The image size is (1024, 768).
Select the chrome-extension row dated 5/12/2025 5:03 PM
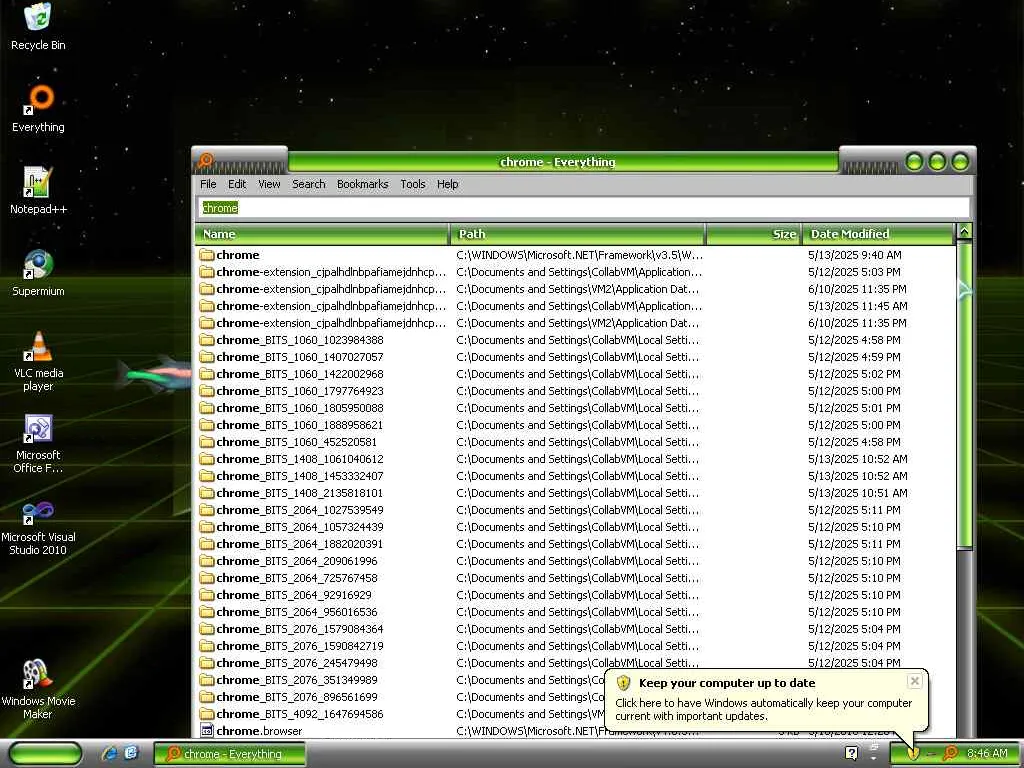coord(575,272)
